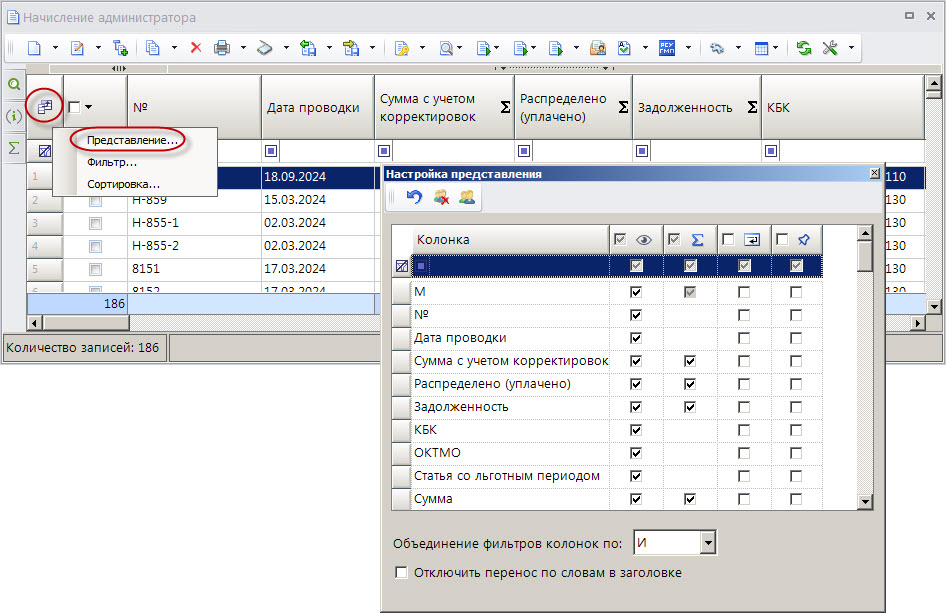The height and width of the screenshot is (613, 946).
Task: Open dropdown arrow next to new document icon
Action: (55, 48)
